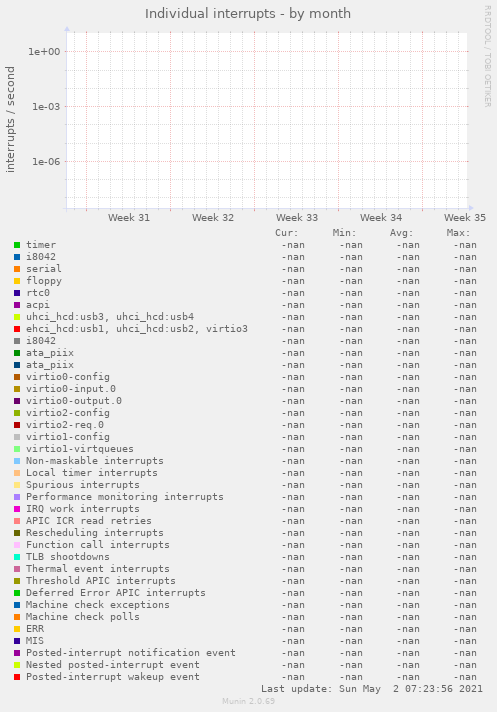Click the Last update timestamp text

click(372, 689)
